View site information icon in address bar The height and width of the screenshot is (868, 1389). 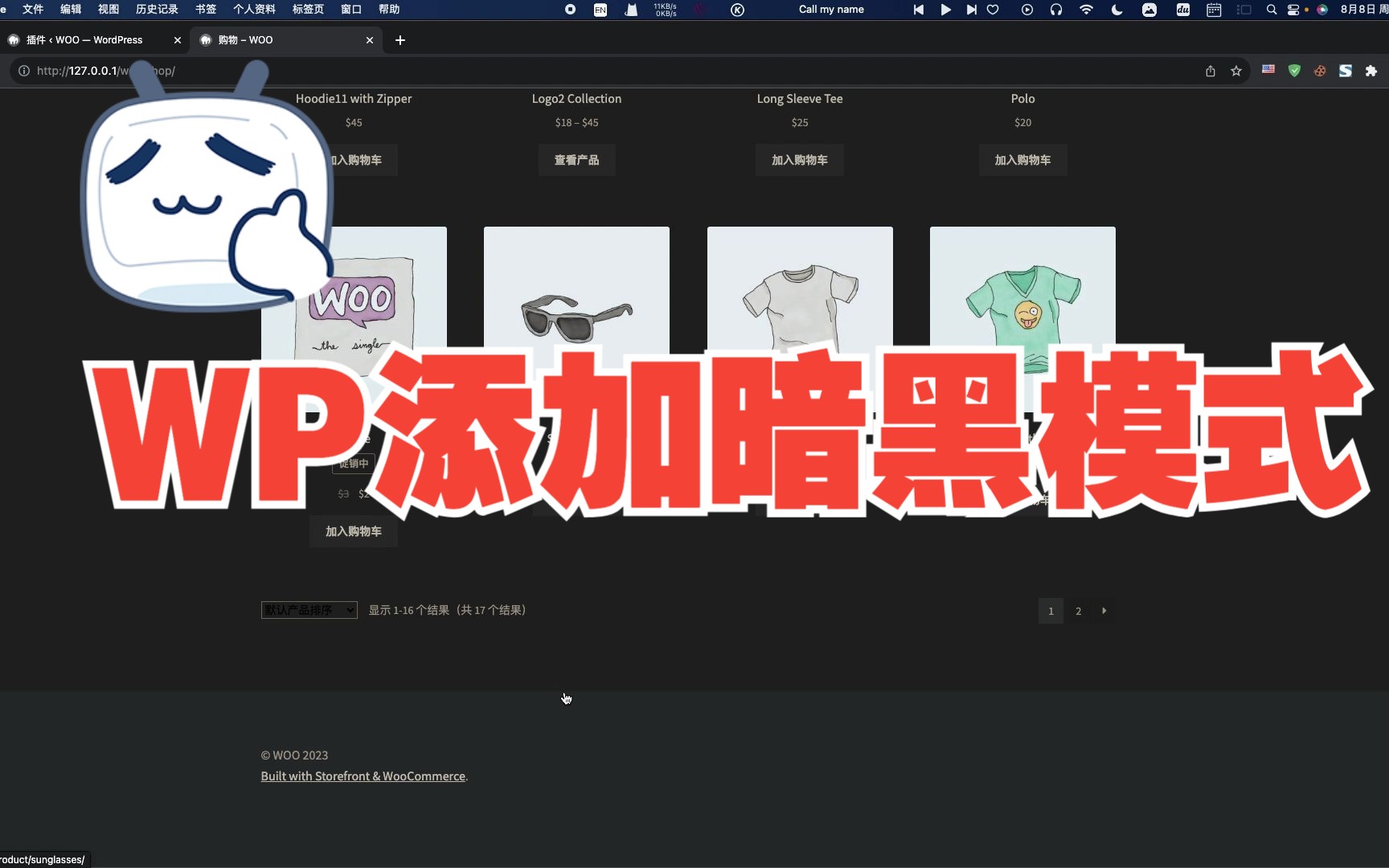point(24,71)
